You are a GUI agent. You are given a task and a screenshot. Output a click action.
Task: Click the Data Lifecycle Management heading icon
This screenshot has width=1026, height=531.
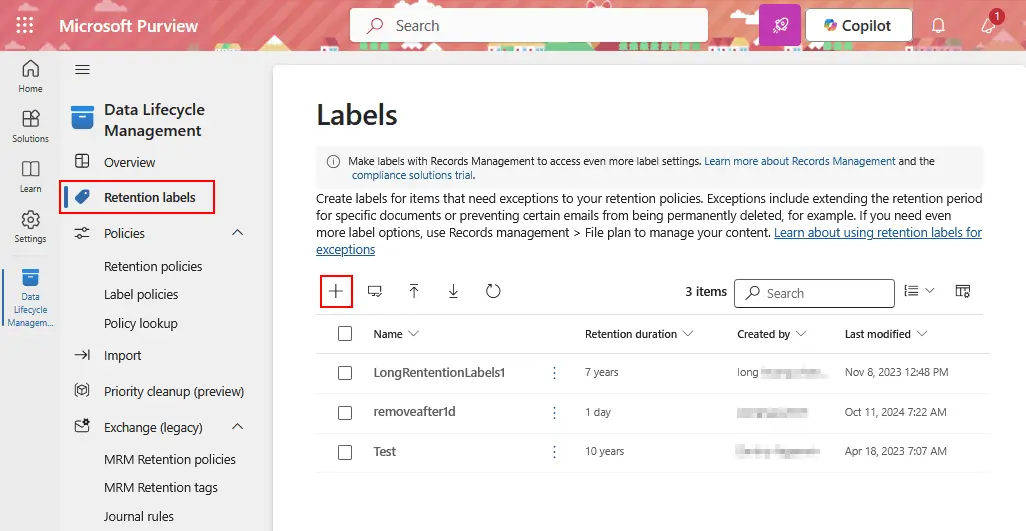click(82, 118)
